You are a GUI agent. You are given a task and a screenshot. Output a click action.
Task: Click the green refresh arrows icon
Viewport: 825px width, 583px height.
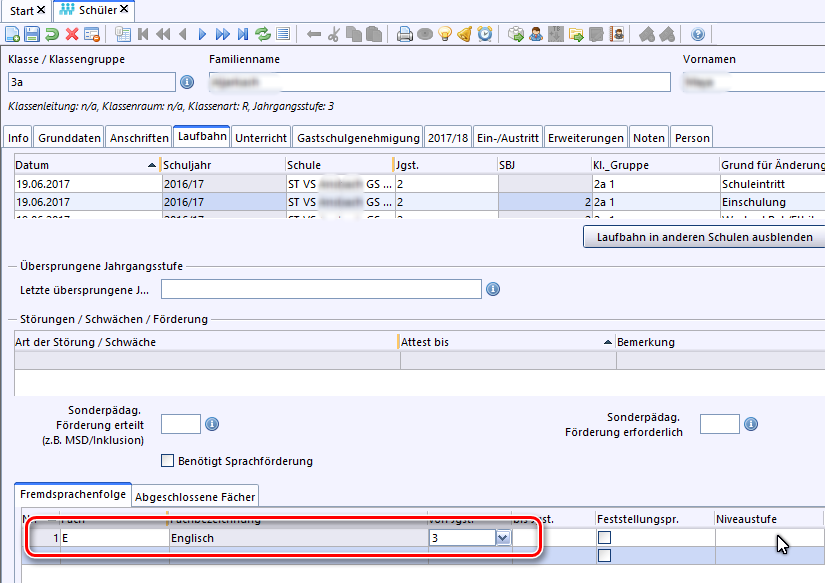(263, 34)
